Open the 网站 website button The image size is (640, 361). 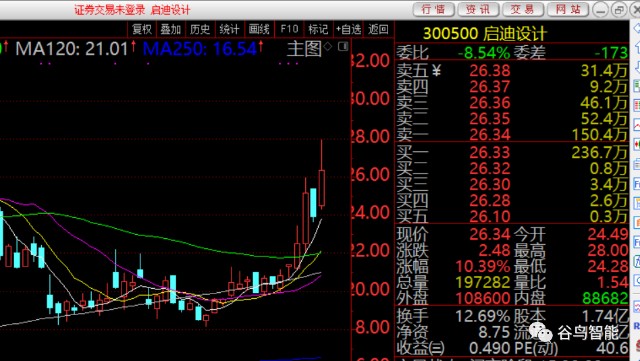tap(568, 9)
